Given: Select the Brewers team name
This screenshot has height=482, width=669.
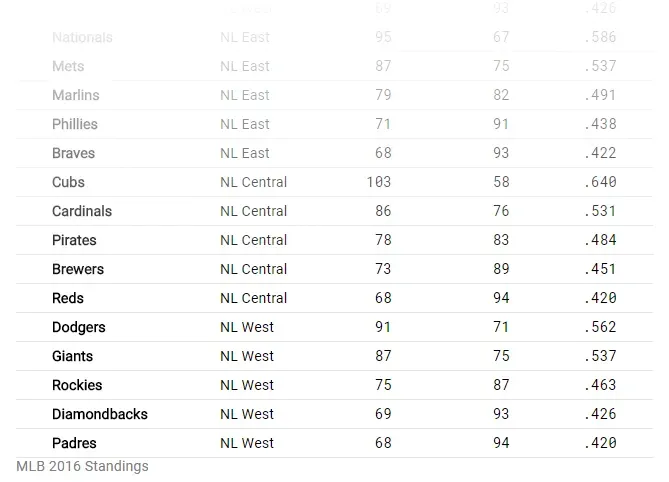Looking at the screenshot, I should (x=78, y=269).
